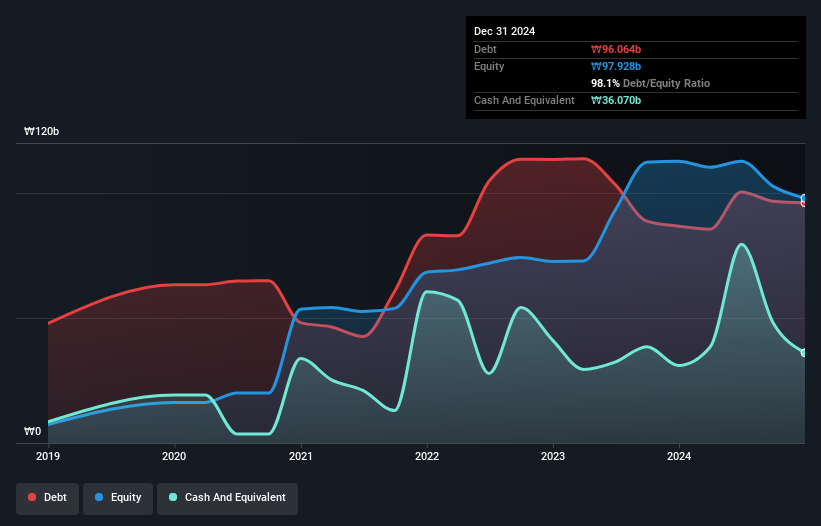Select the 2022 x-axis label
This screenshot has height=526, width=821.
[x=427, y=456]
